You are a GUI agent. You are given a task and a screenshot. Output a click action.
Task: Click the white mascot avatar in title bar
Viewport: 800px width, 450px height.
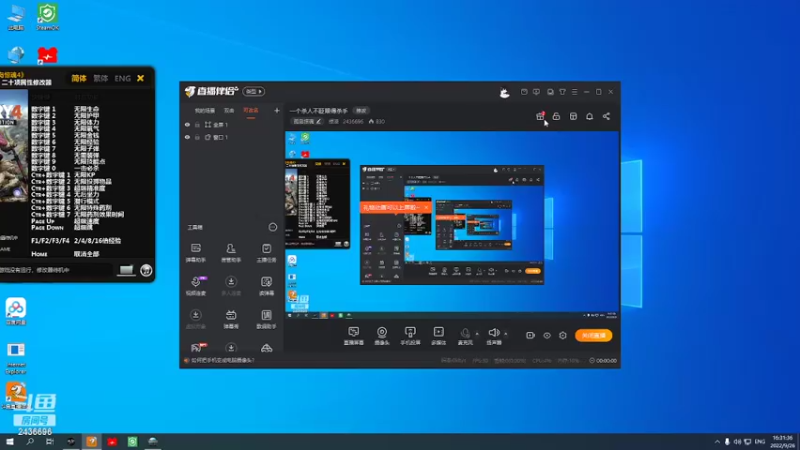click(x=504, y=92)
